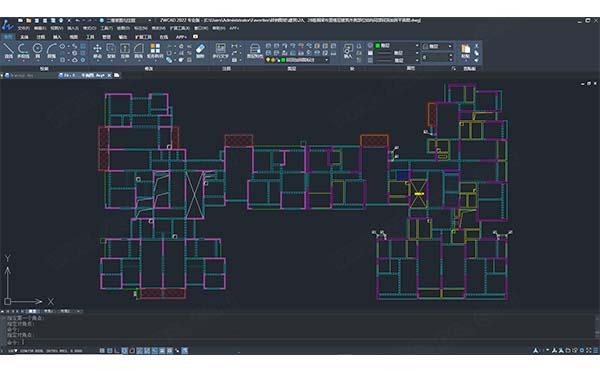This screenshot has width=600, height=371.
Task: Open the current layer dropdown list
Action: click(x=326, y=60)
